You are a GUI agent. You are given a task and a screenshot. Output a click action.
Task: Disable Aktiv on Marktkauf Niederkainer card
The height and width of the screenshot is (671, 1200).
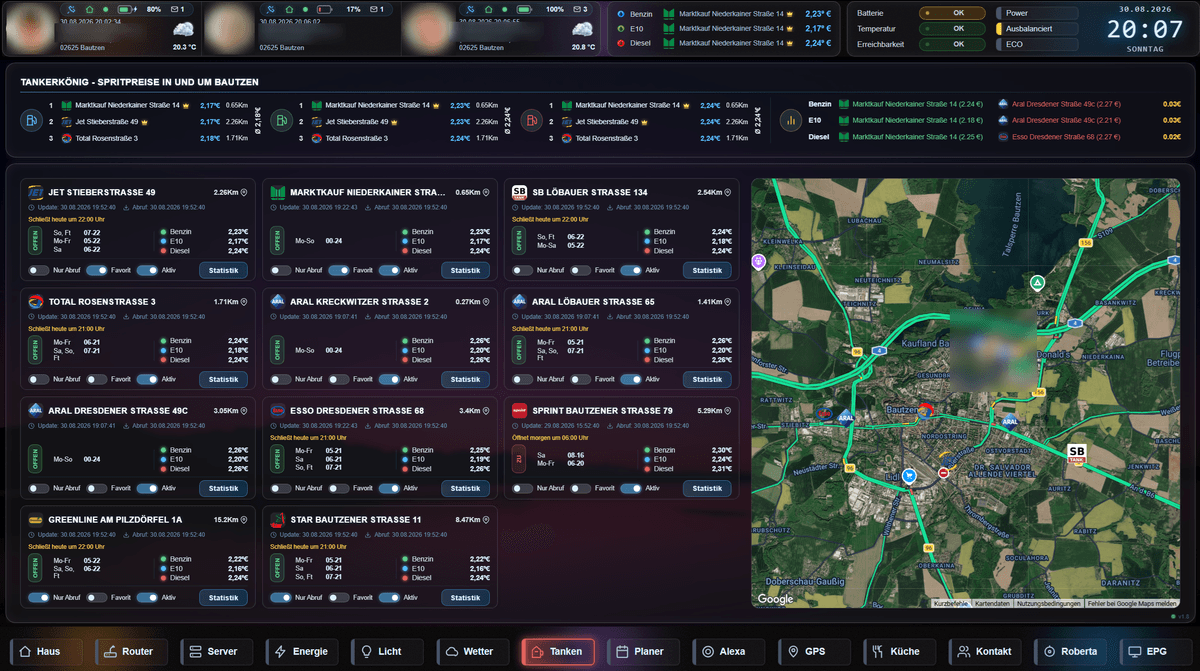click(390, 270)
